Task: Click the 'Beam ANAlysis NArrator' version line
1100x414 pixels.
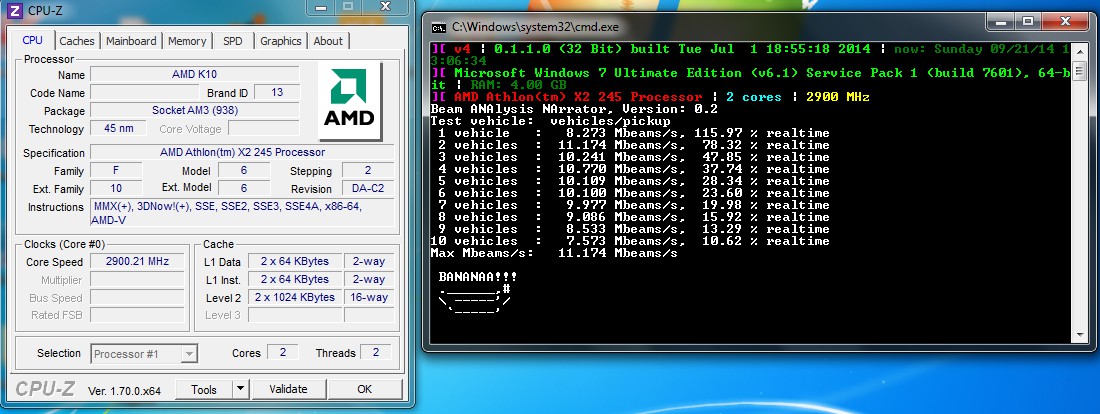Action: (x=574, y=109)
